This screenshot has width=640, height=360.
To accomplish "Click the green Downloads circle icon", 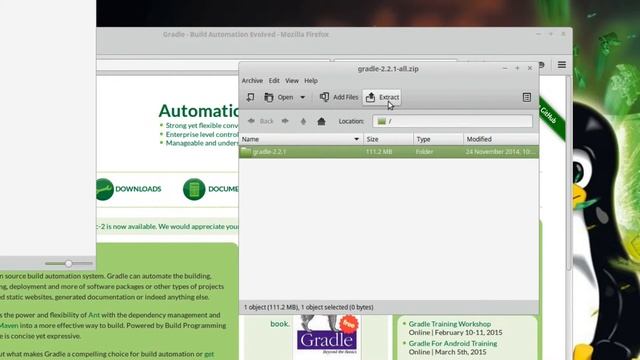I will (104, 189).
